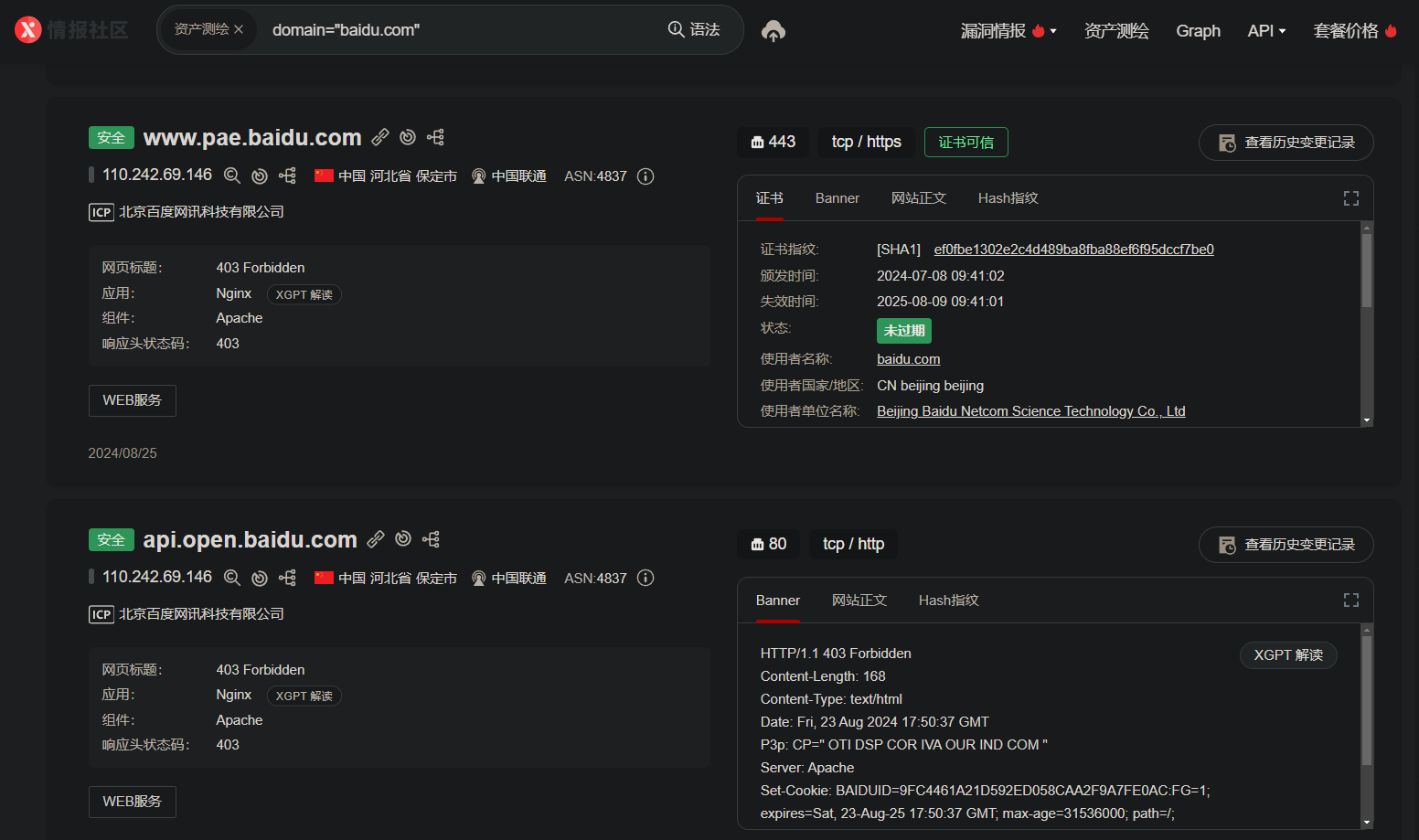Switch to Hash指纹 tab in first card

click(1008, 198)
